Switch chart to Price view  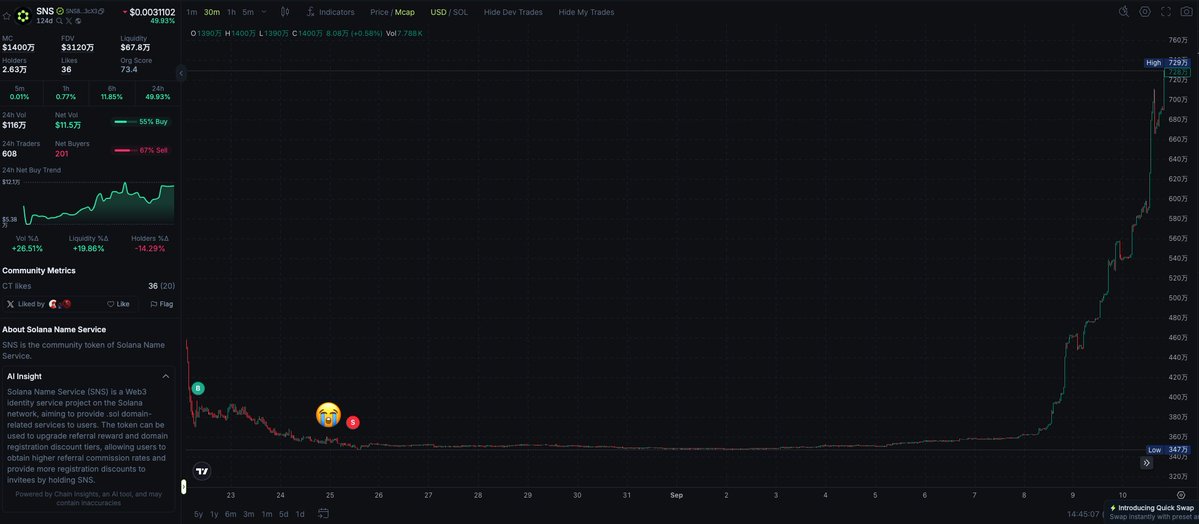point(379,11)
